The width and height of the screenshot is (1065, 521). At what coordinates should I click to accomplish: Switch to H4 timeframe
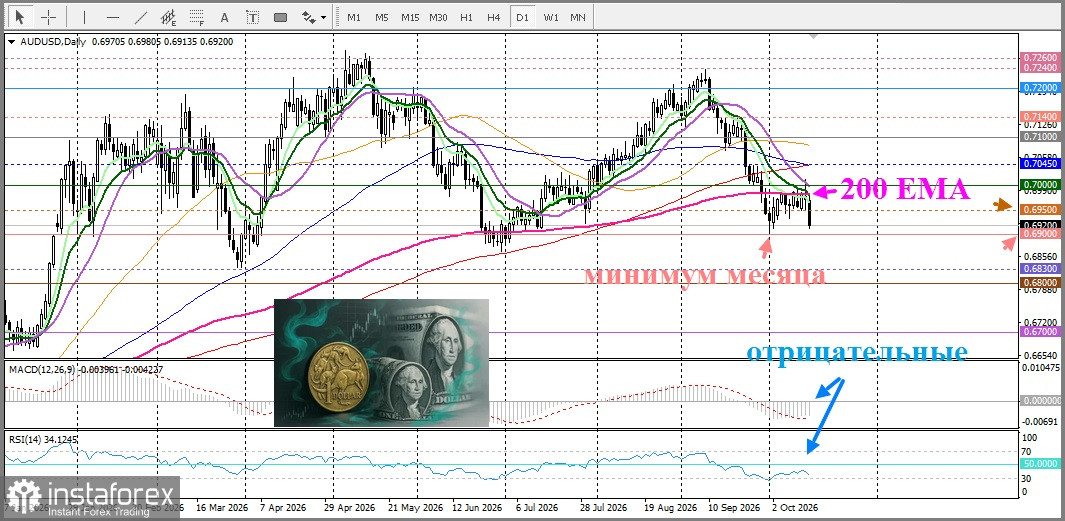tap(494, 17)
